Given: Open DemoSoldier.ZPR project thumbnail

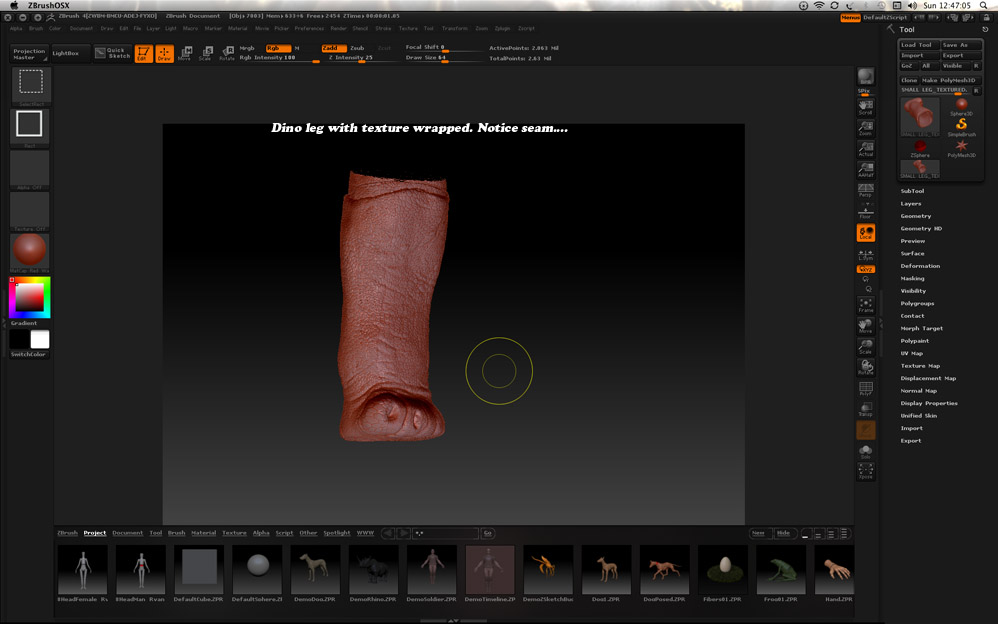Looking at the screenshot, I should click(431, 572).
